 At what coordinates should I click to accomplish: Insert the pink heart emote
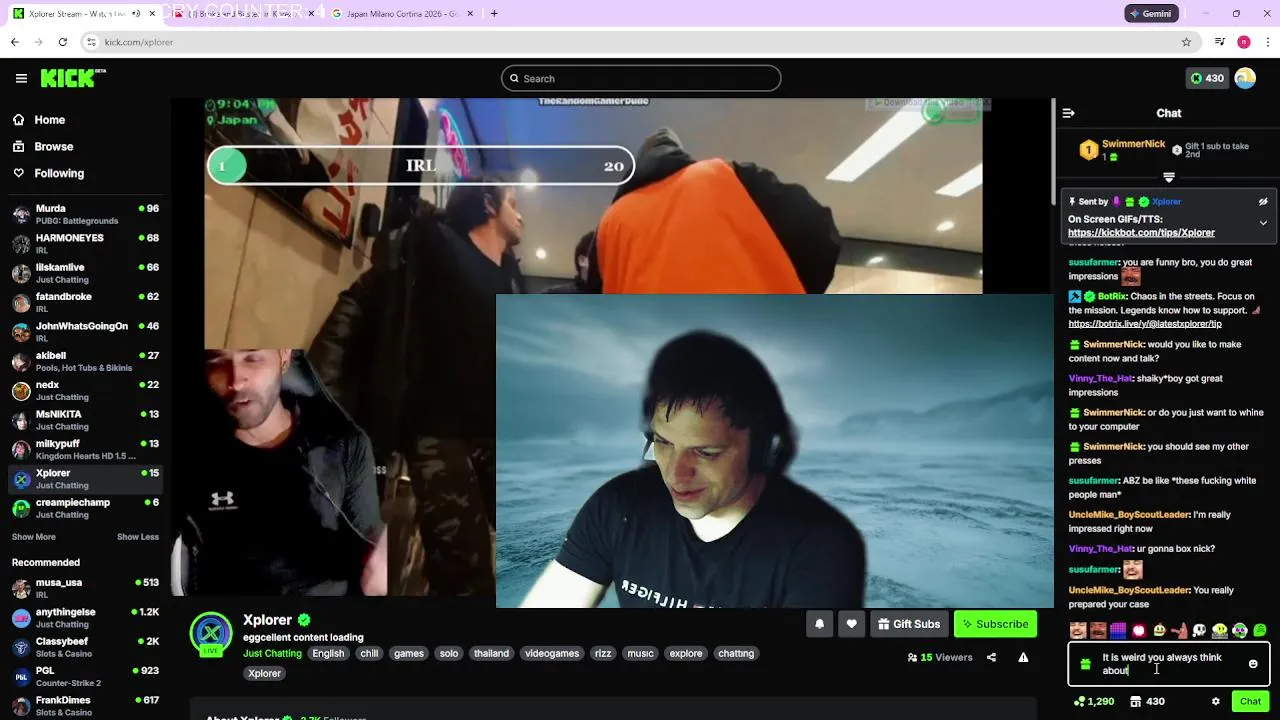pos(1139,631)
